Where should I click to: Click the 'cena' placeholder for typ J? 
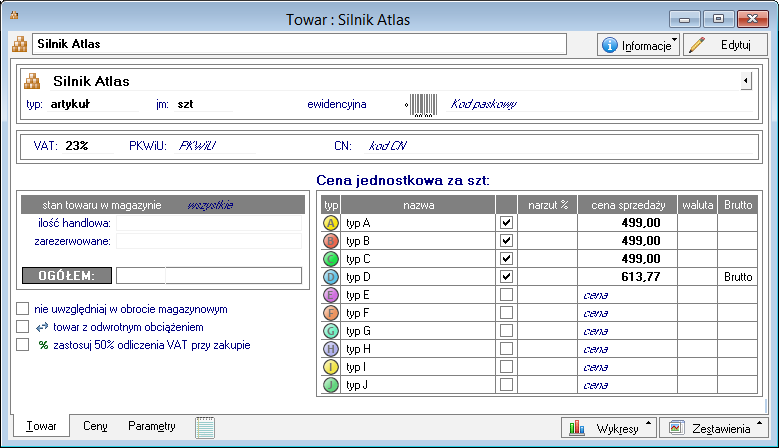596,385
